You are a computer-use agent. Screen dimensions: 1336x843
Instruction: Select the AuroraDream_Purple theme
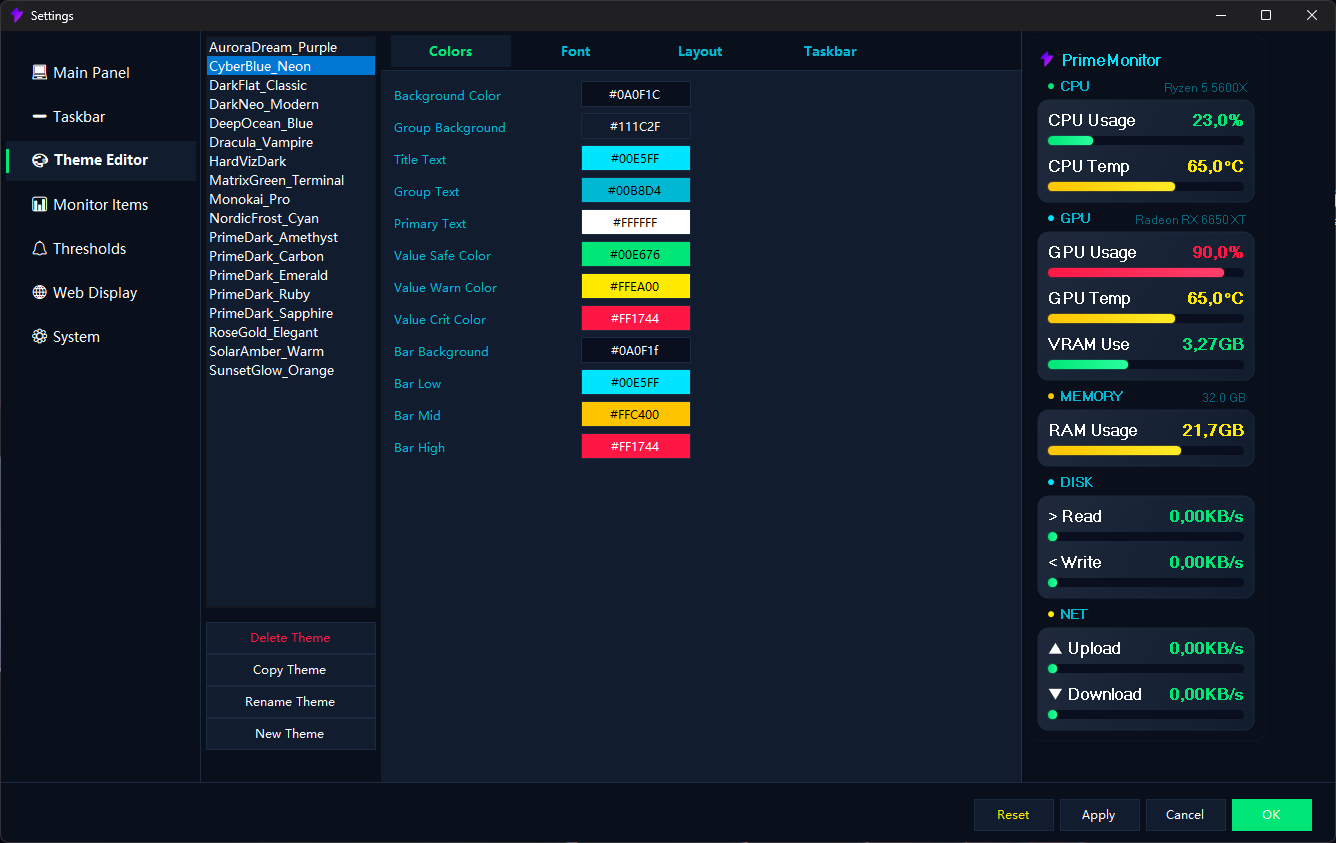[x=290, y=47]
